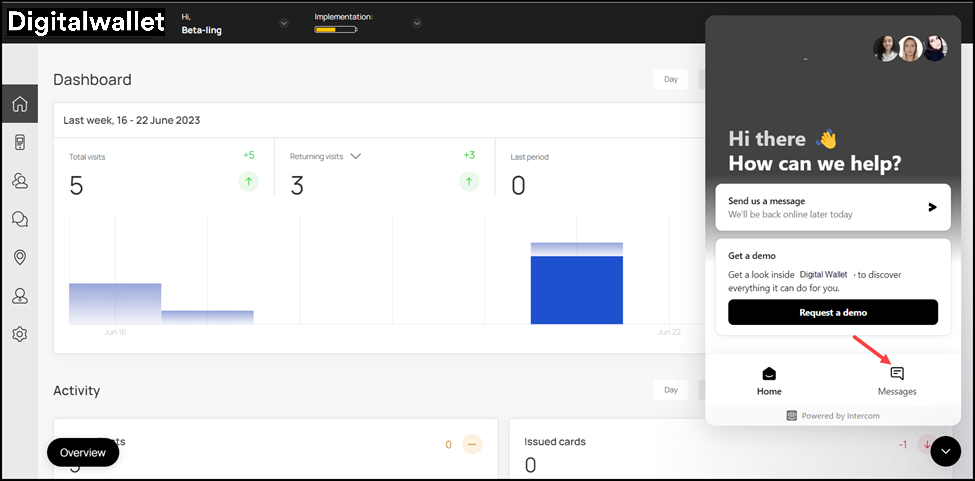Click the send arrow on Send us a message
Screen dimensions: 975x481
932,207
